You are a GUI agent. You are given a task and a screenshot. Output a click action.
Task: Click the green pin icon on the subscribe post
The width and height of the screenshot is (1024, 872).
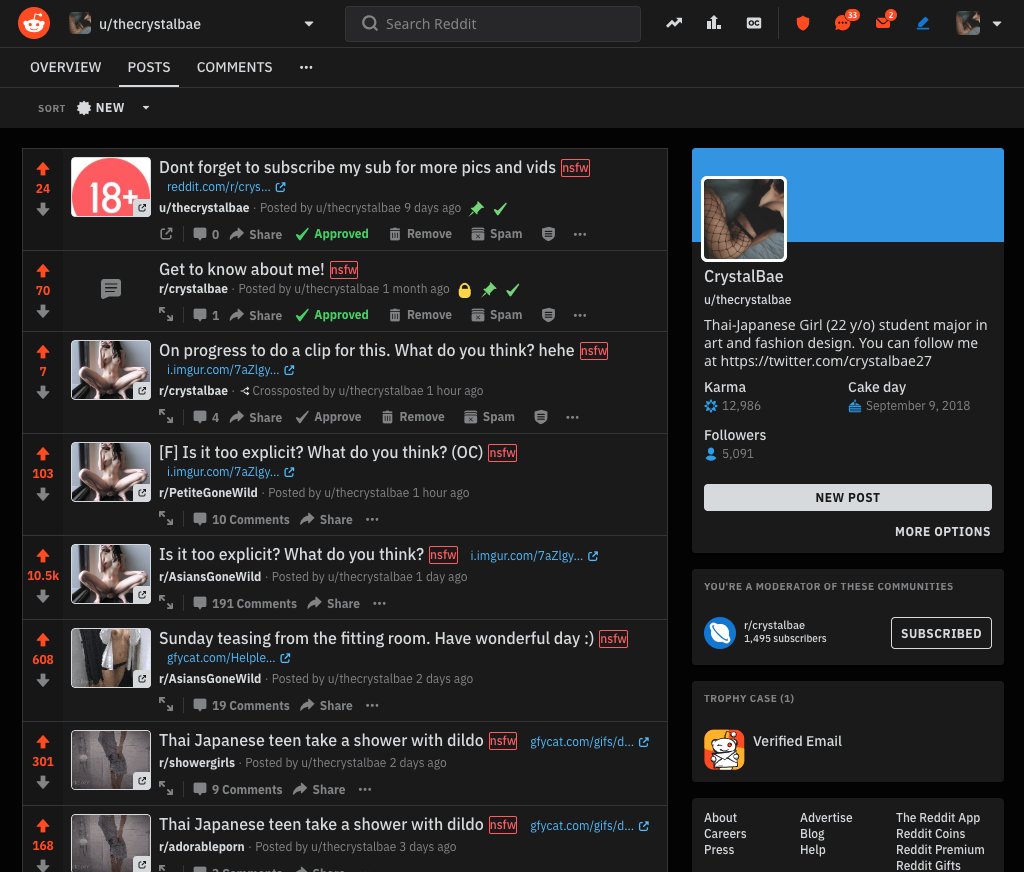click(477, 208)
